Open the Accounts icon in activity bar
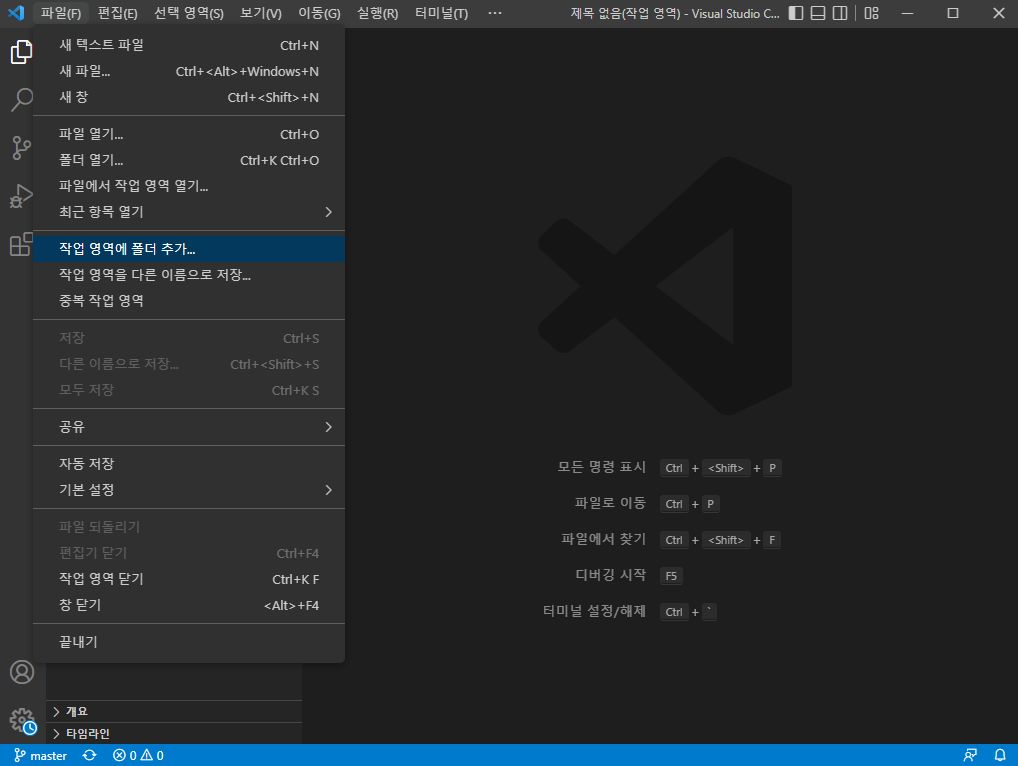This screenshot has height=766, width=1018. (21, 672)
